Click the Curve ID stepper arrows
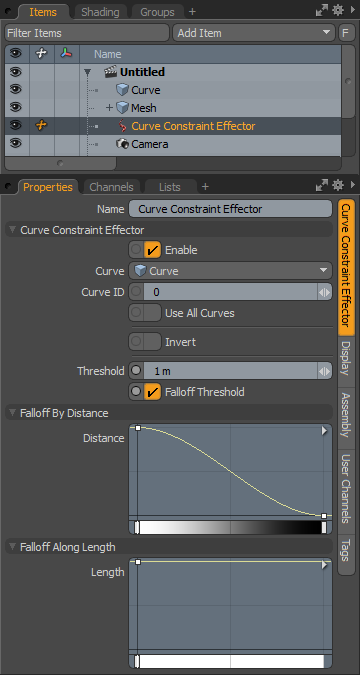Image resolution: width=360 pixels, height=675 pixels. 325,292
